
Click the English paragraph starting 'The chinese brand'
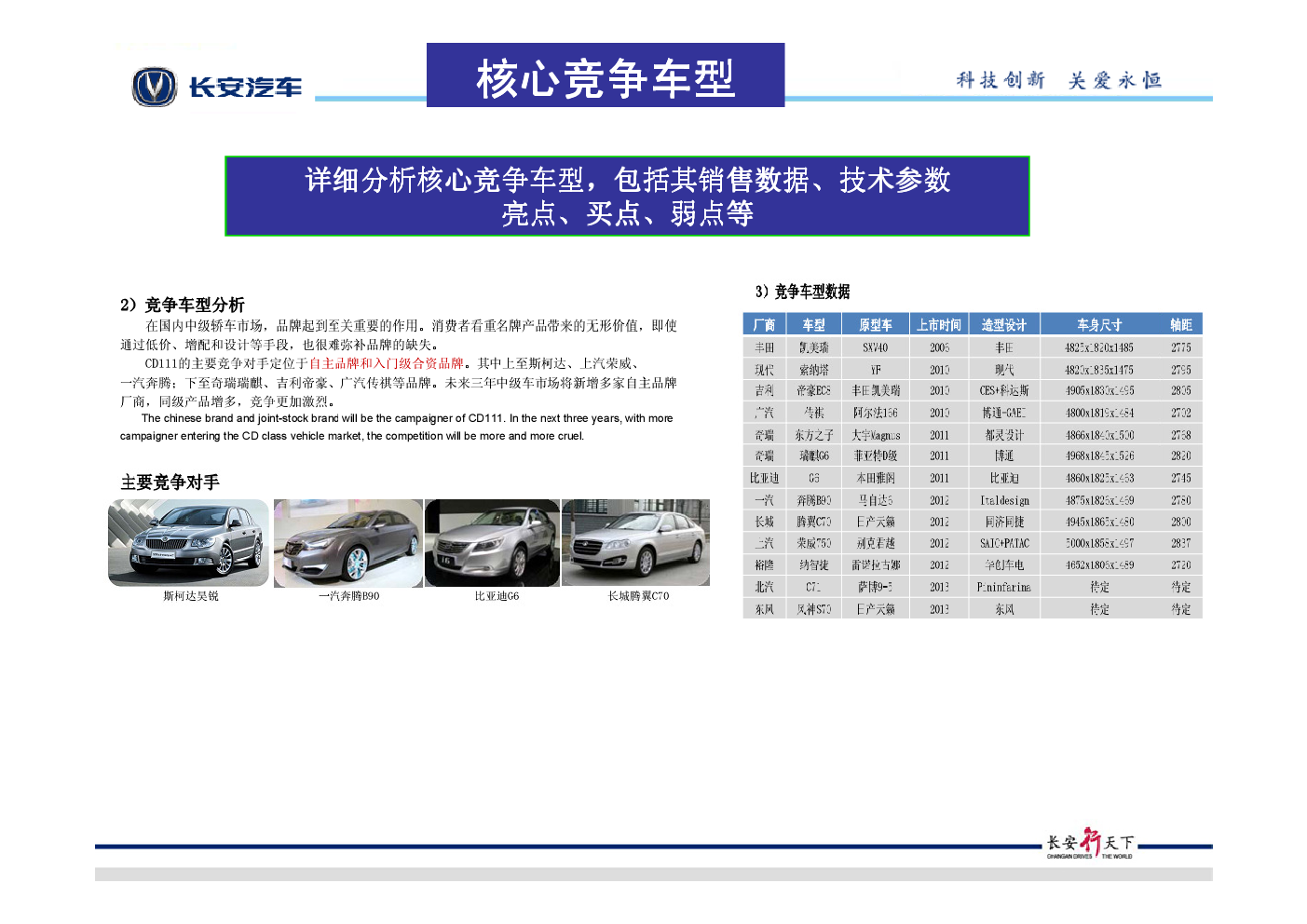(396, 428)
